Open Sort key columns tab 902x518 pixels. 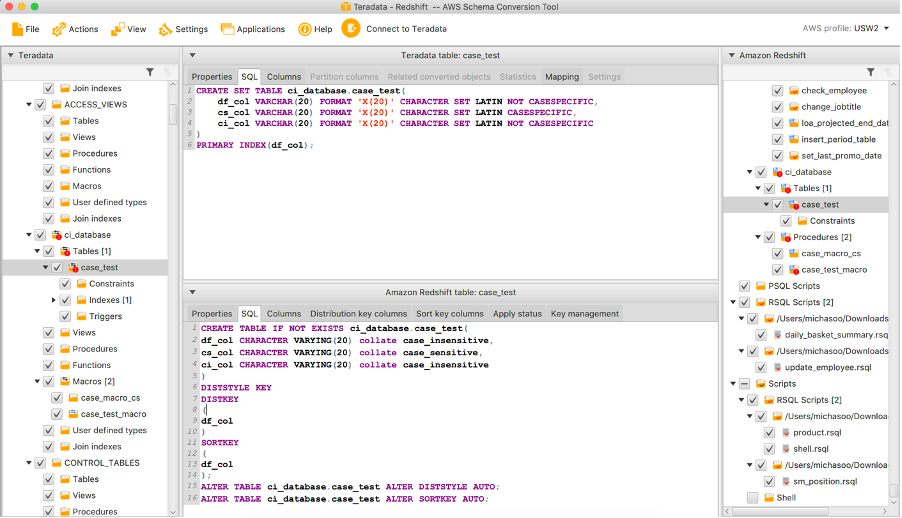pyautogui.click(x=450, y=314)
